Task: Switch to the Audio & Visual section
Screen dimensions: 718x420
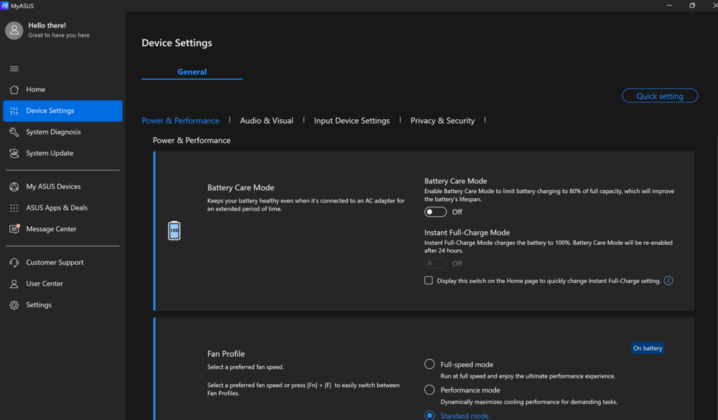Action: tap(267, 120)
